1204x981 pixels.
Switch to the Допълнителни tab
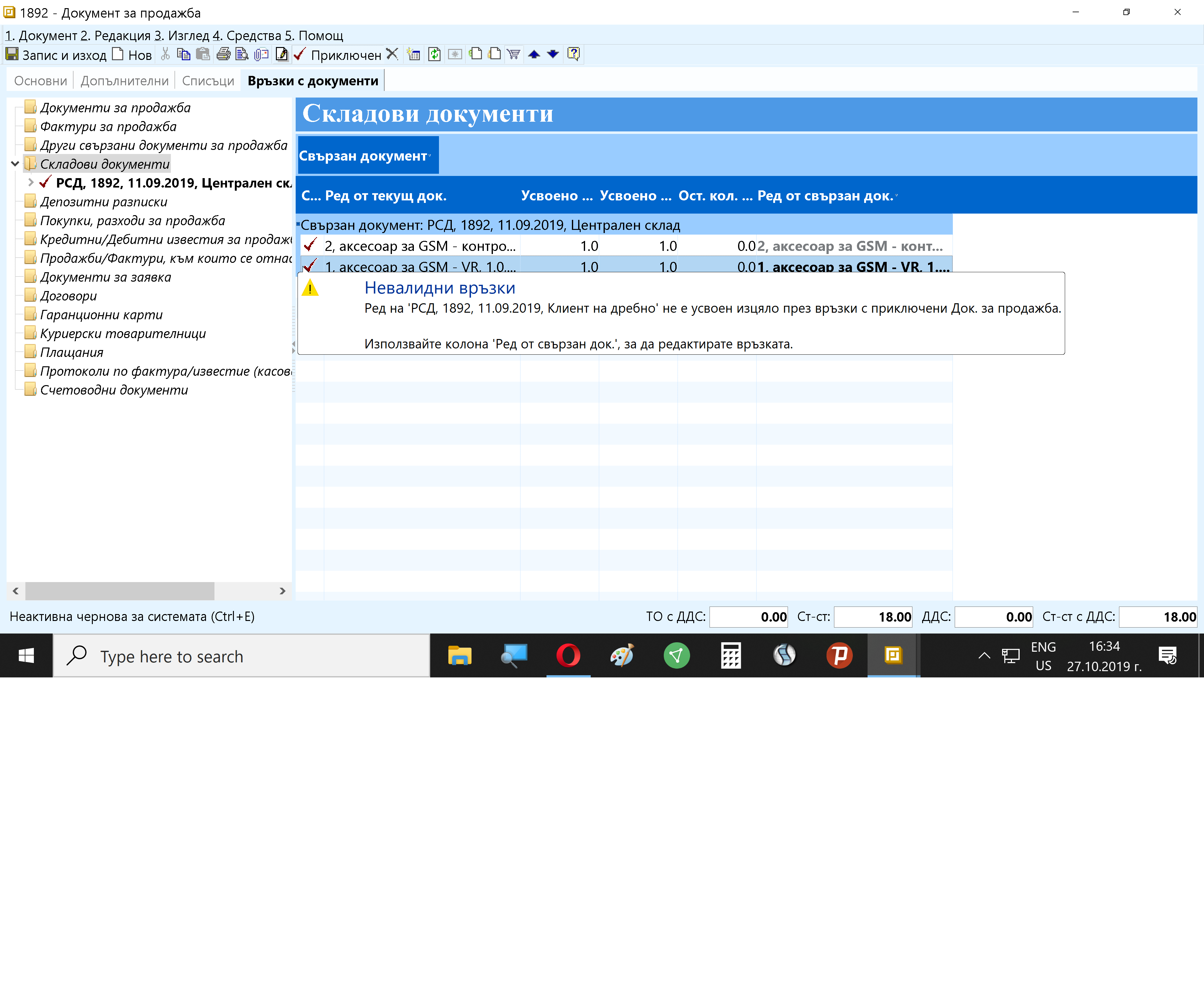[x=124, y=81]
